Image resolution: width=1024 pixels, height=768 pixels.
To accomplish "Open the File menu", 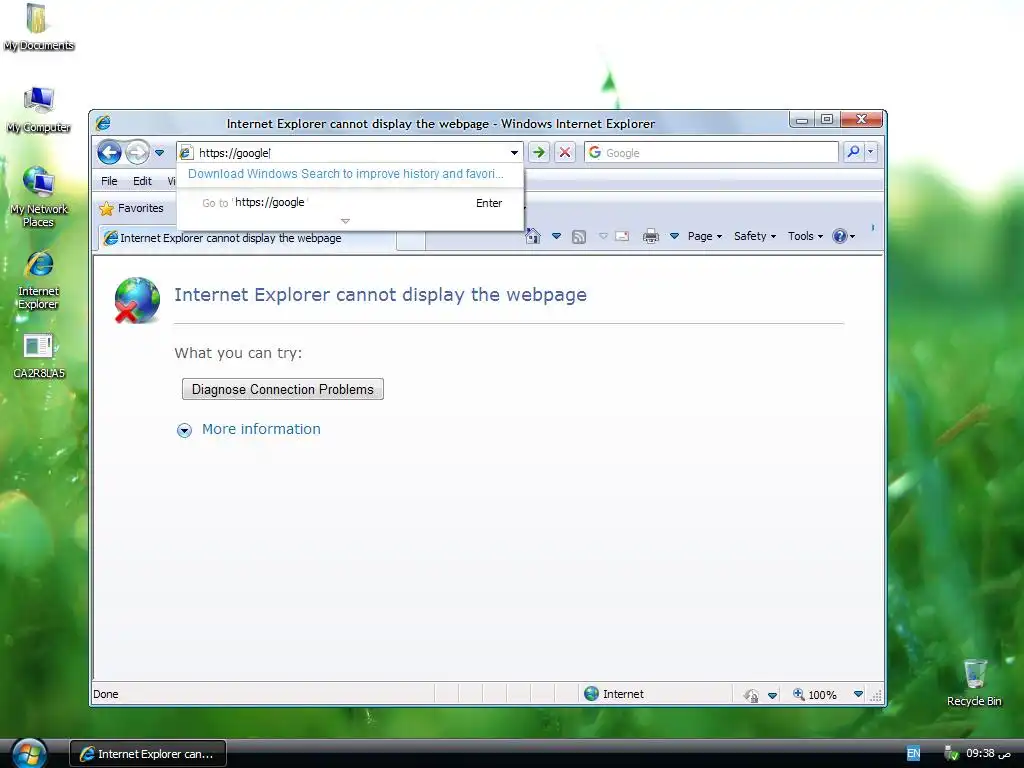I will click(x=109, y=181).
